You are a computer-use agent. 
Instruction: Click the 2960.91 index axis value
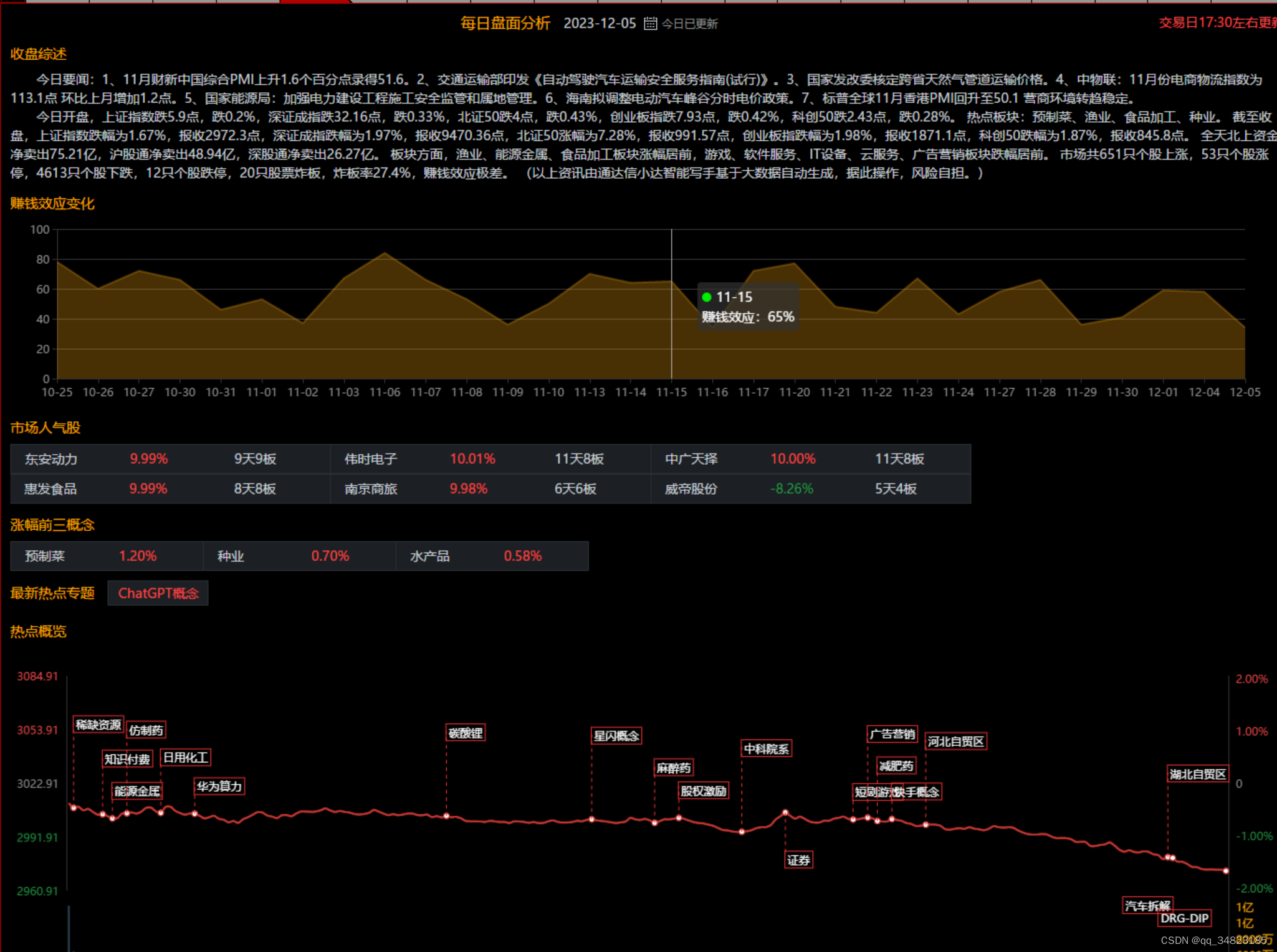pos(37,892)
